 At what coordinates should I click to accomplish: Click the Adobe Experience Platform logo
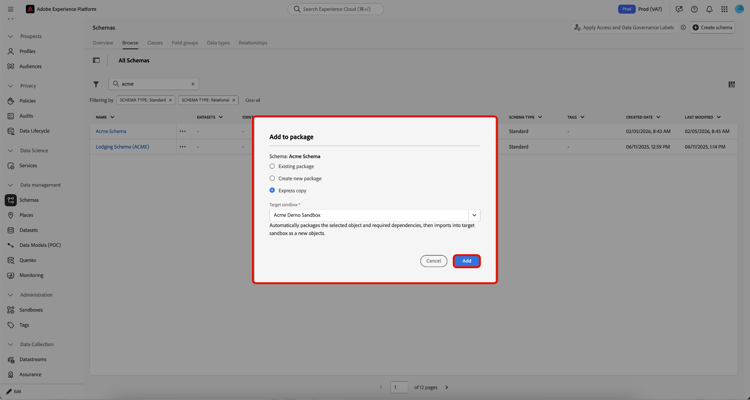pyautogui.click(x=30, y=9)
